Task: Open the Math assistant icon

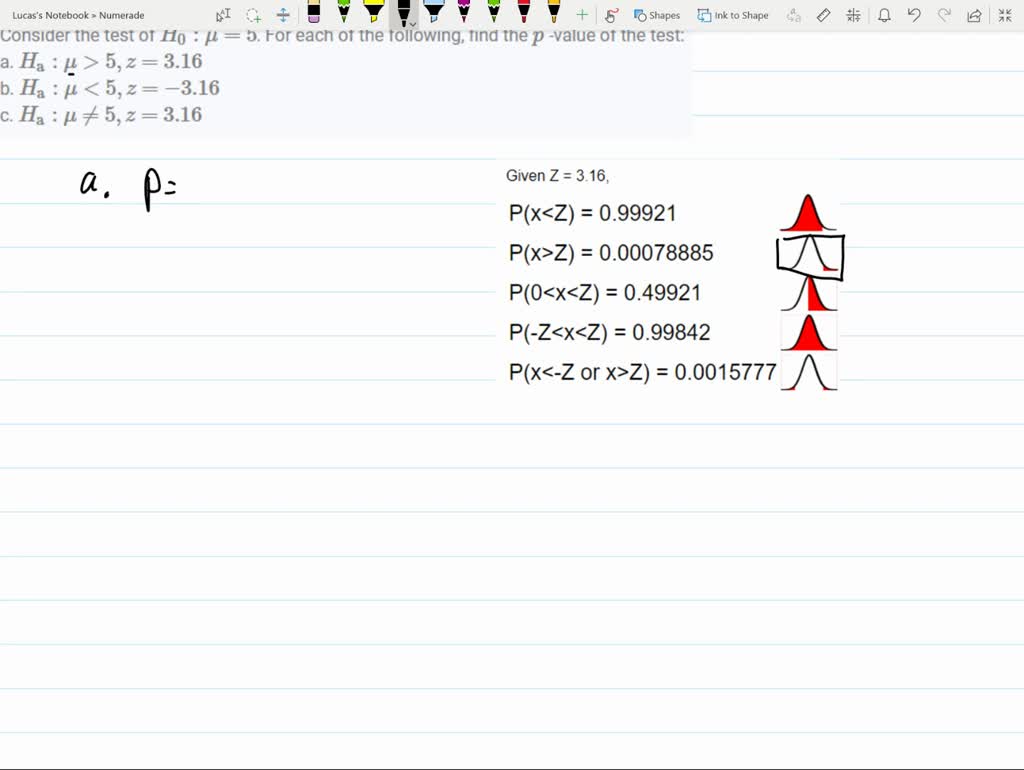Action: [854, 15]
